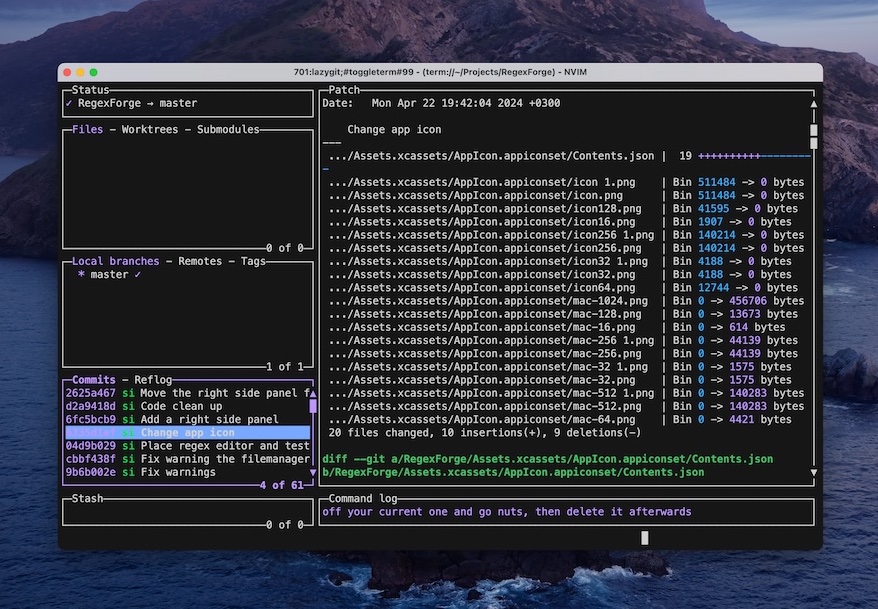Click the Patch panel scroll down arrow
This screenshot has height=609, width=878.
(814, 473)
